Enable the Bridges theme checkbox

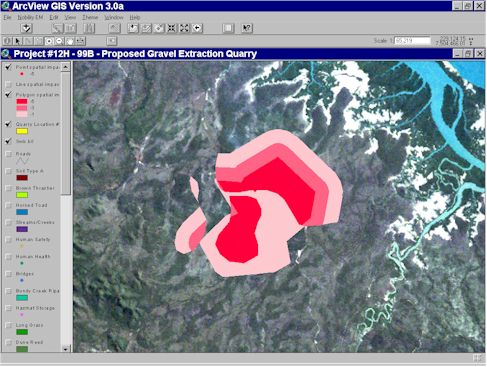tap(8, 274)
